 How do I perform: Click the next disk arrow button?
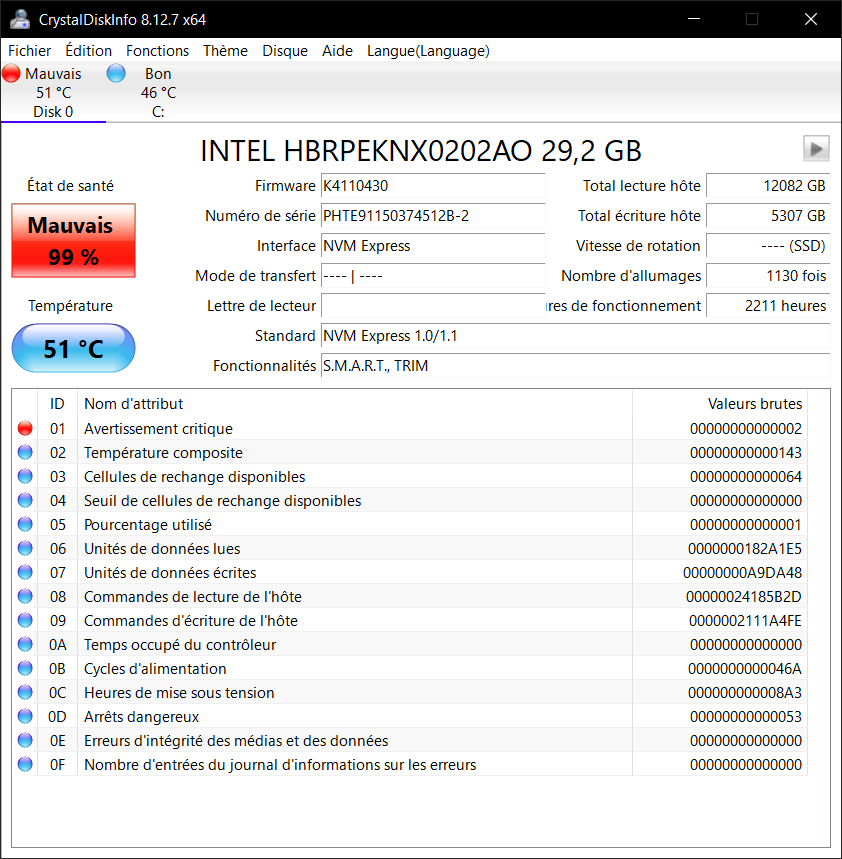816,149
